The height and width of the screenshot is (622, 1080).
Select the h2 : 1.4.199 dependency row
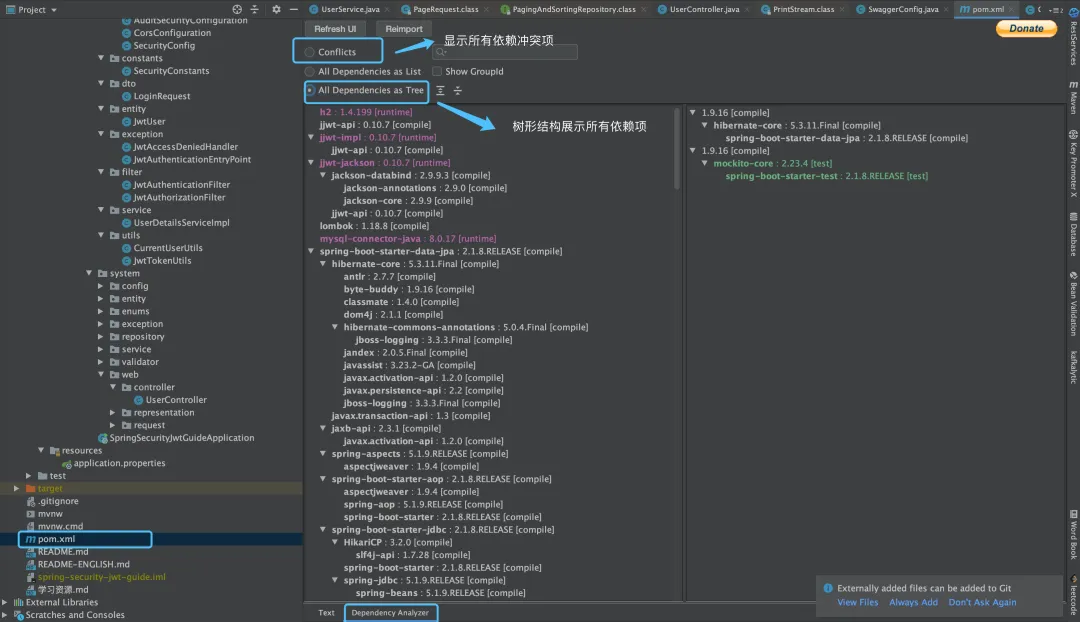click(x=366, y=112)
